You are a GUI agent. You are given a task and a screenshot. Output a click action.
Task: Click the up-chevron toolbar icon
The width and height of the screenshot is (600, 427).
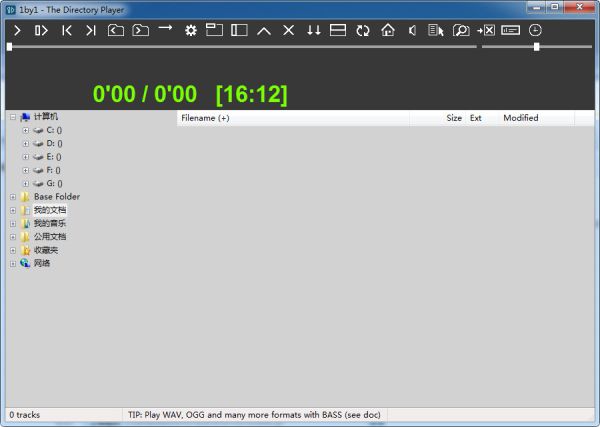point(264,31)
